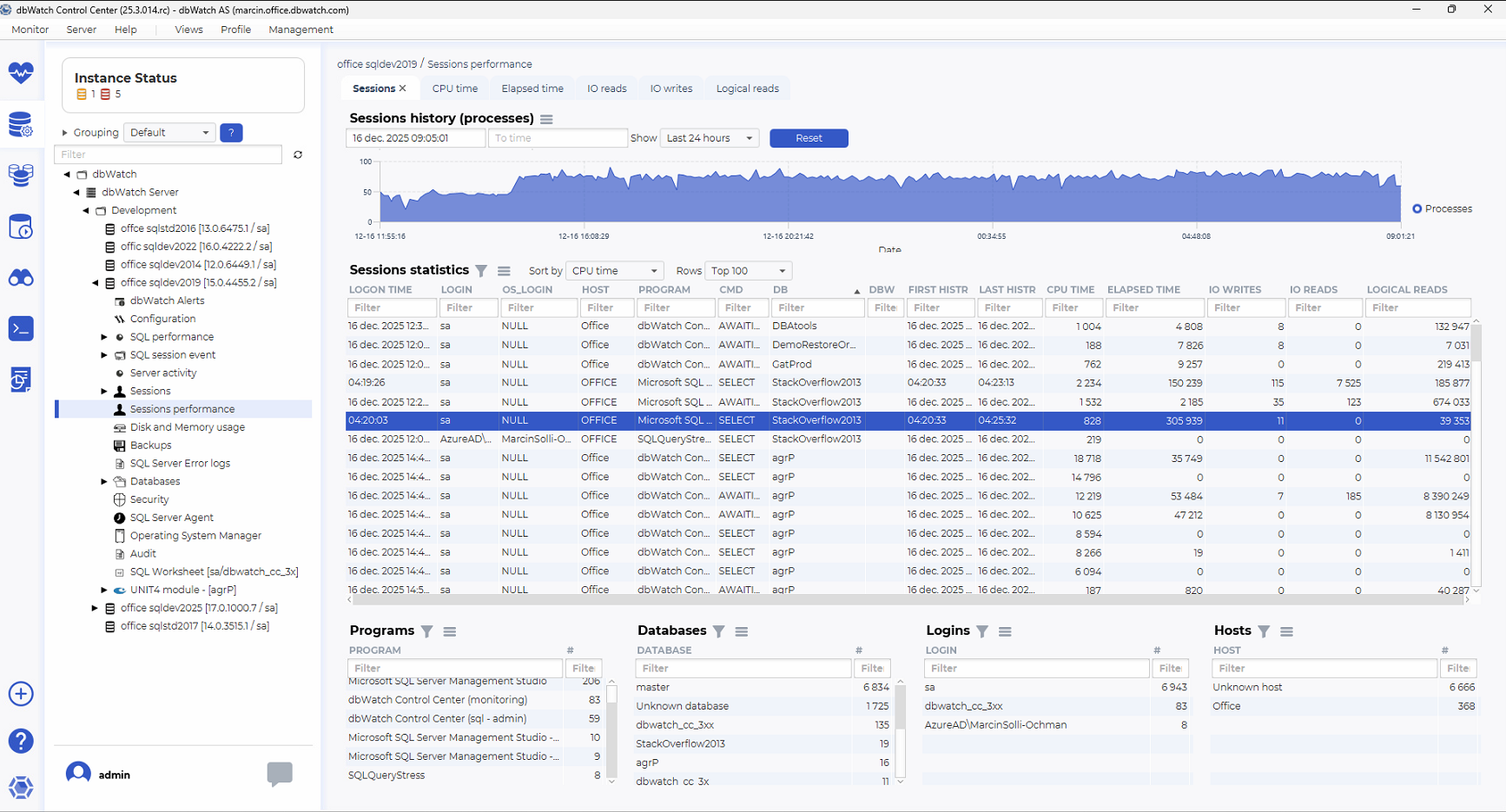Open the SQL terminal console icon
This screenshot has width=1506, height=812.
pos(21,328)
